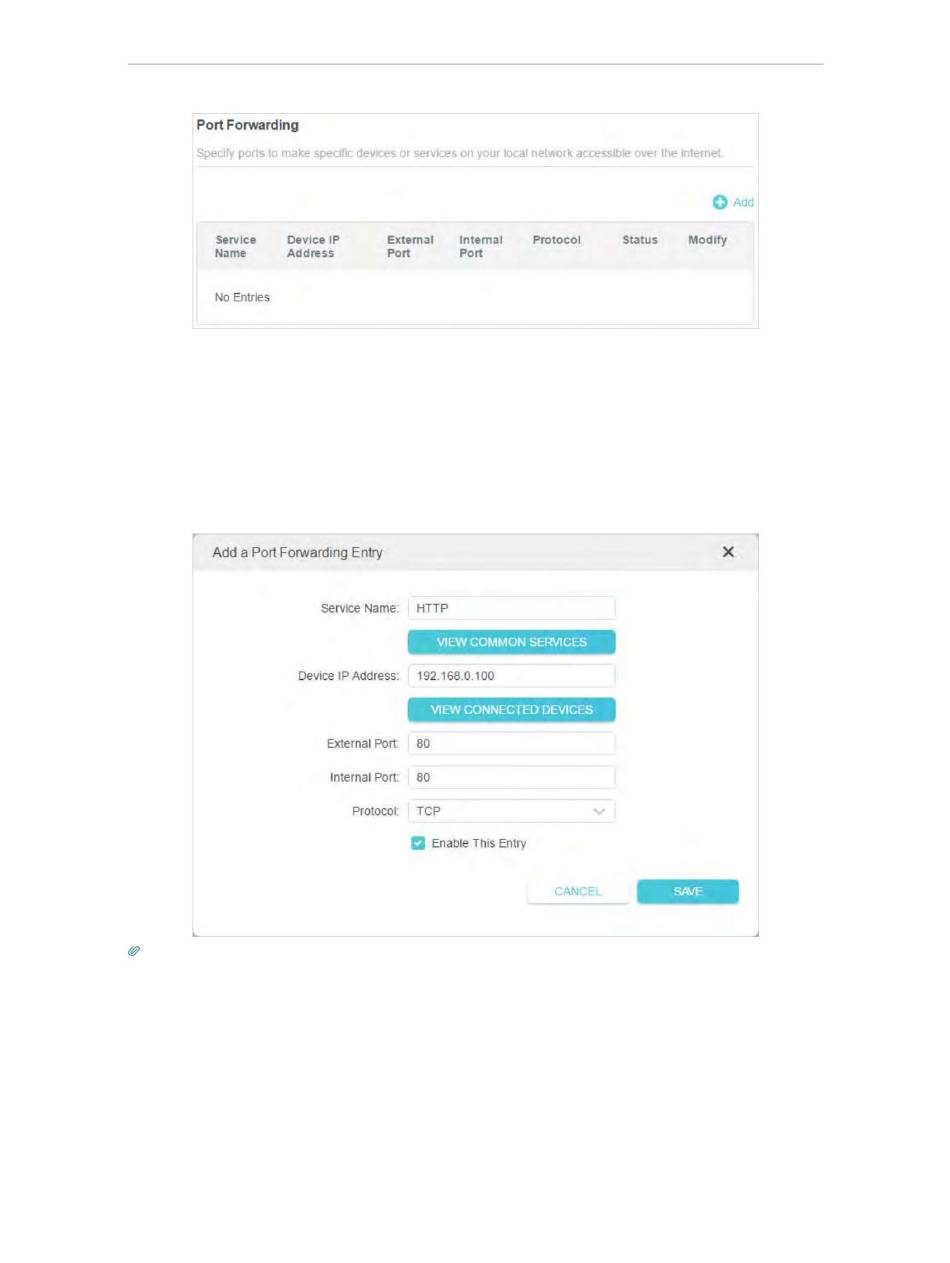Viewport: 950px width, 1263px height.
Task: Cancel the port forwarding entry
Action: point(577,891)
